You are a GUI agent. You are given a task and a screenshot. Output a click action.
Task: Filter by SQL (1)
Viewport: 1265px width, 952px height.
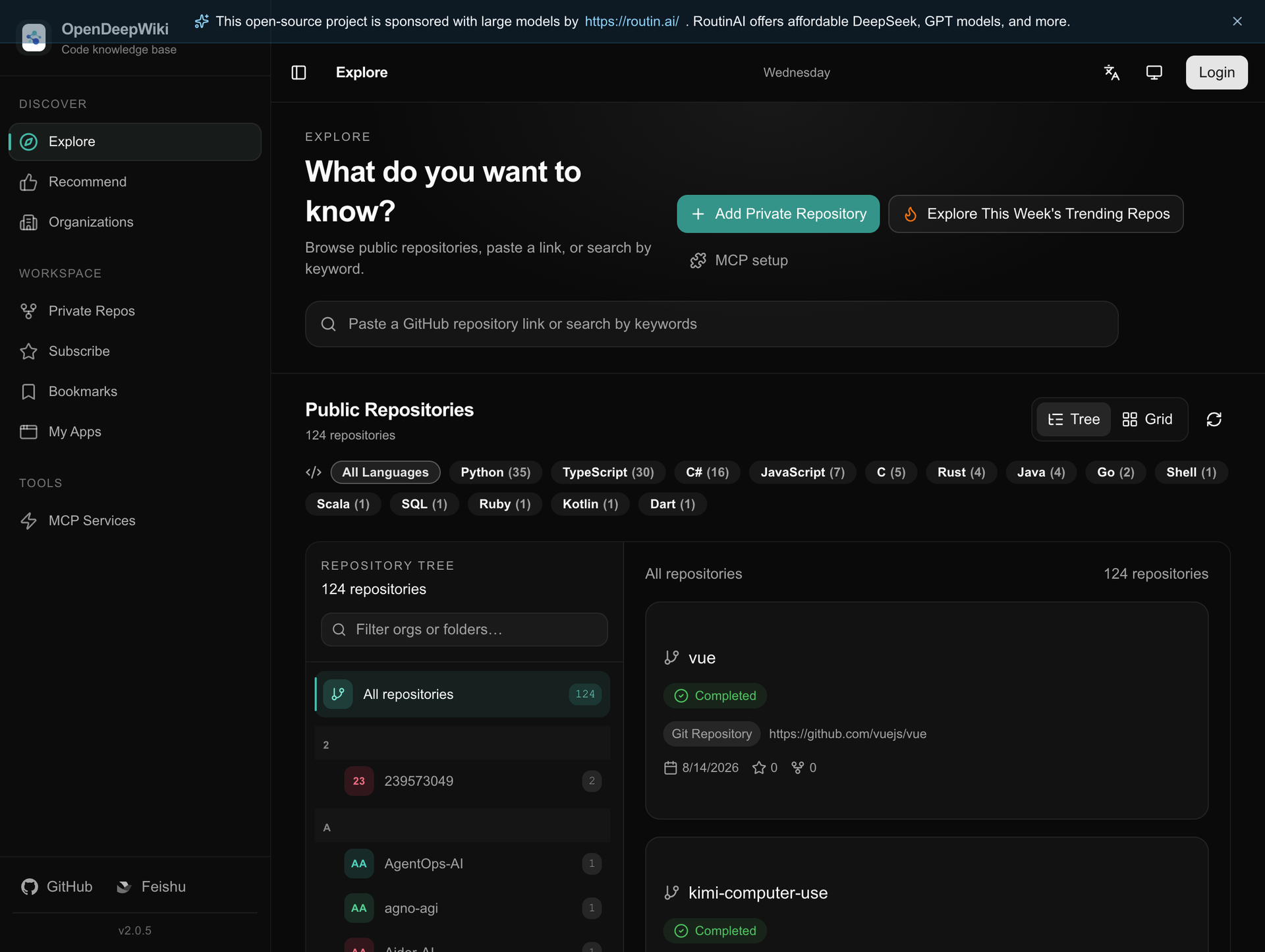click(424, 503)
